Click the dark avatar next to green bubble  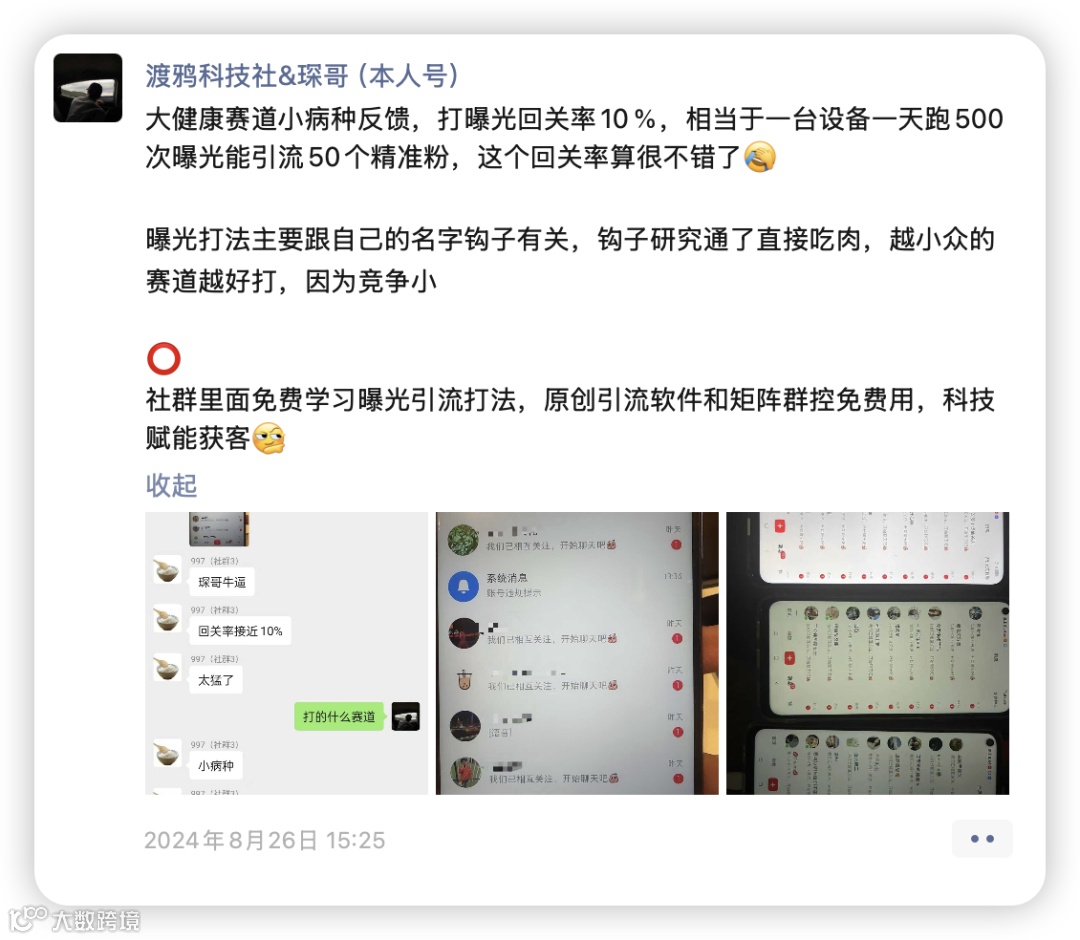click(406, 716)
